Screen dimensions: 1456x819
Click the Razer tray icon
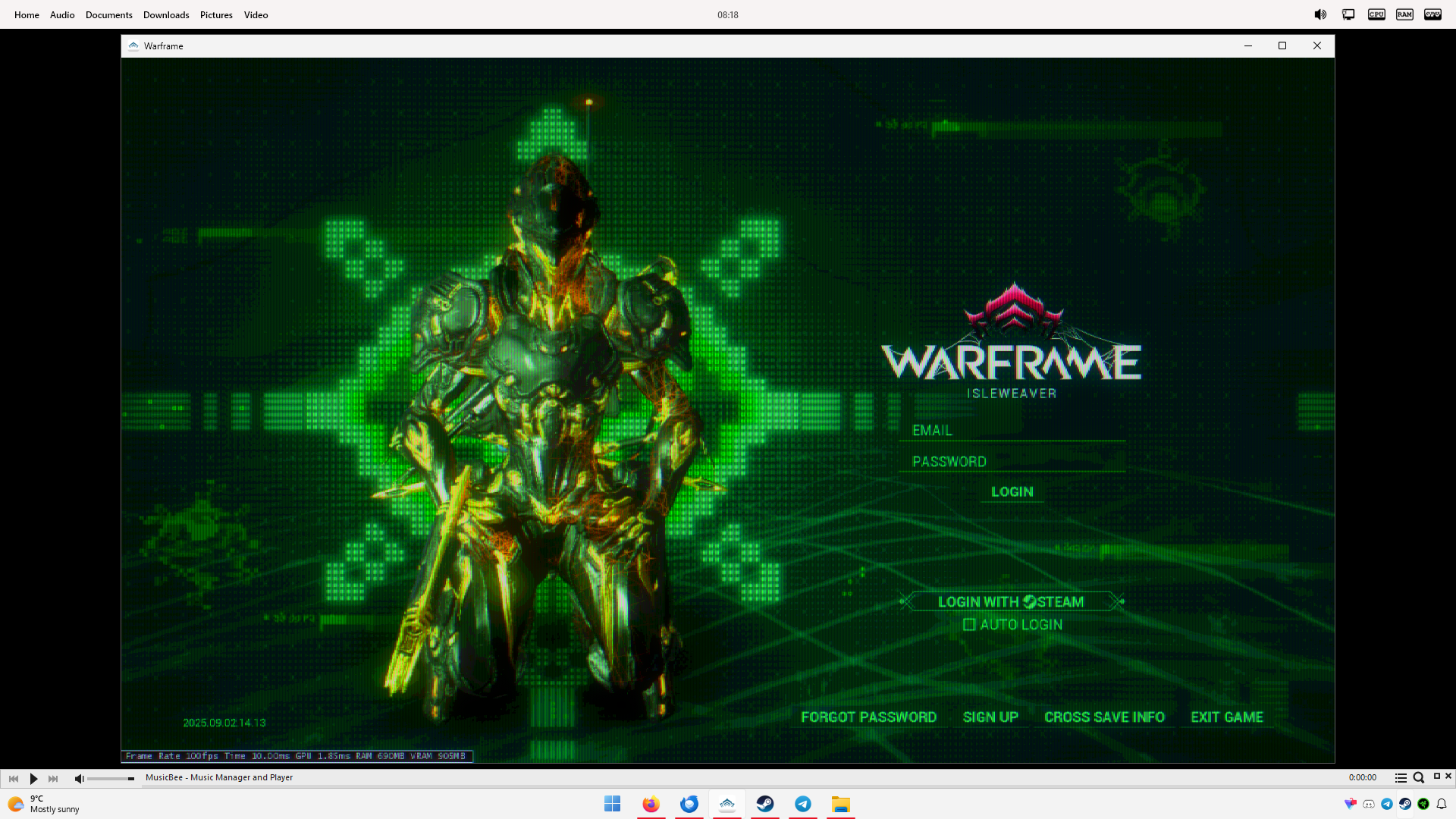coord(1423,804)
